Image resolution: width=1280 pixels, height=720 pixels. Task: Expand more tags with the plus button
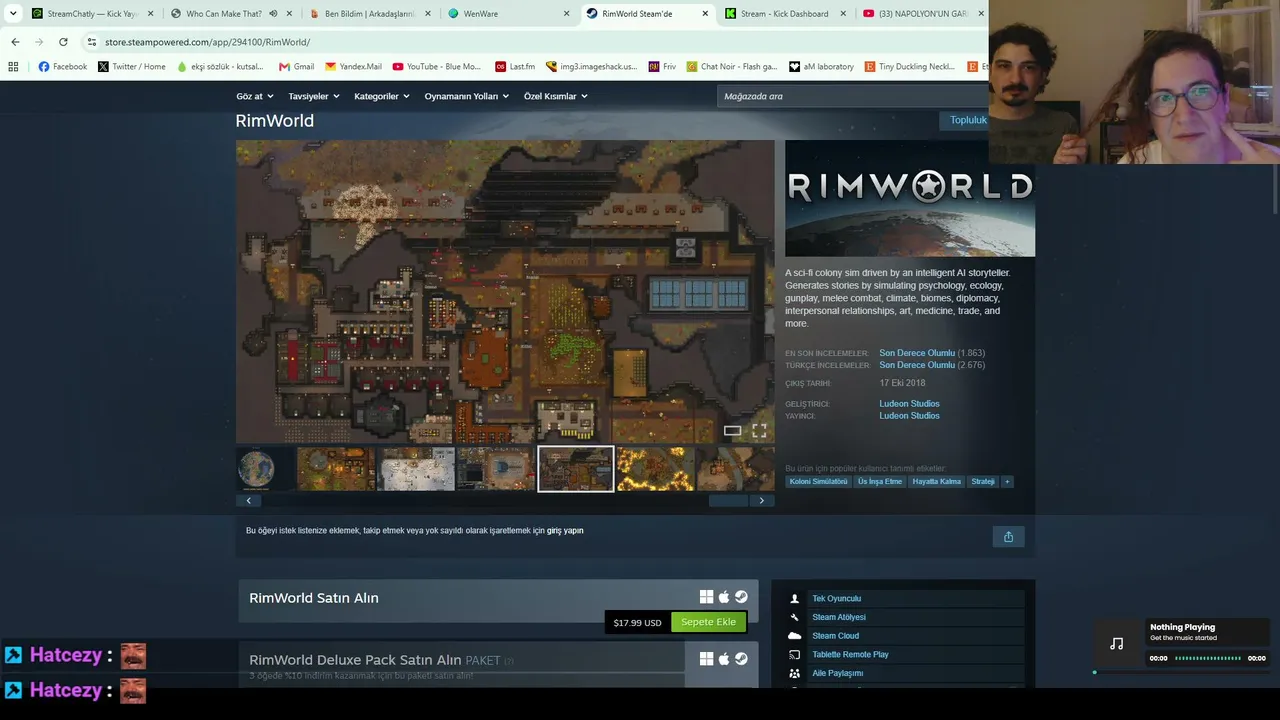click(1007, 482)
